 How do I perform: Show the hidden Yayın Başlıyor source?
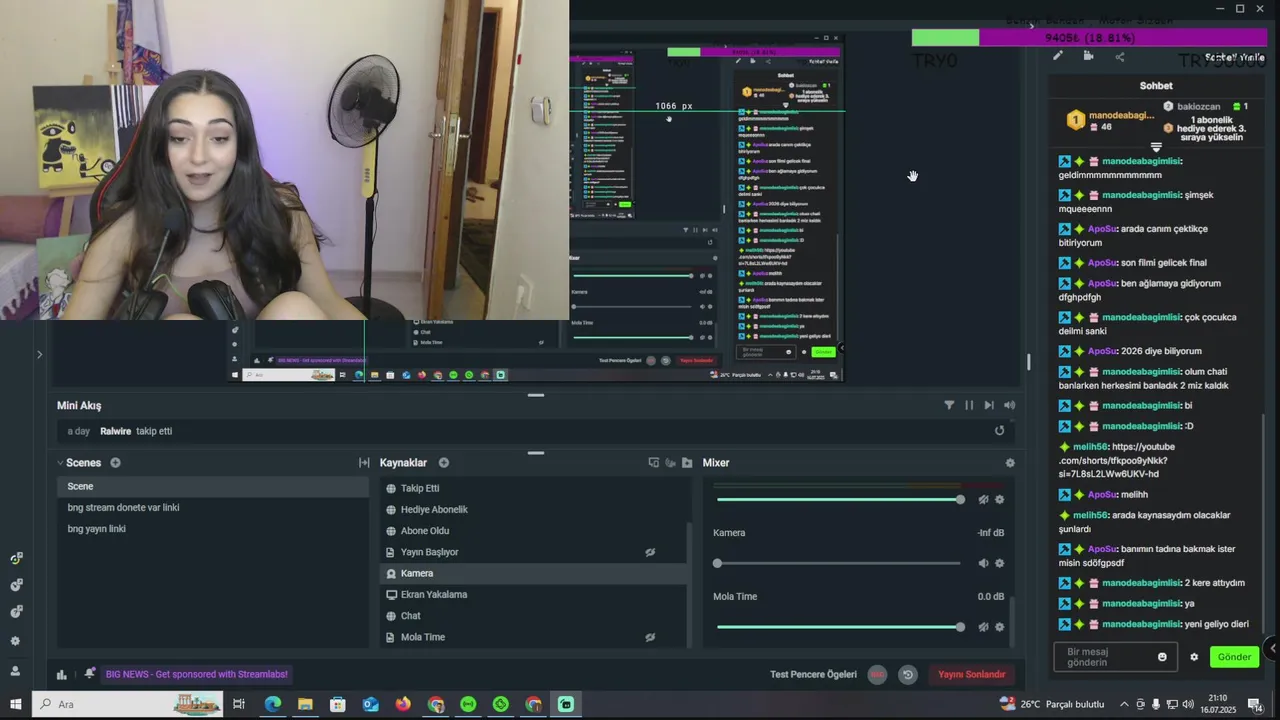click(650, 552)
